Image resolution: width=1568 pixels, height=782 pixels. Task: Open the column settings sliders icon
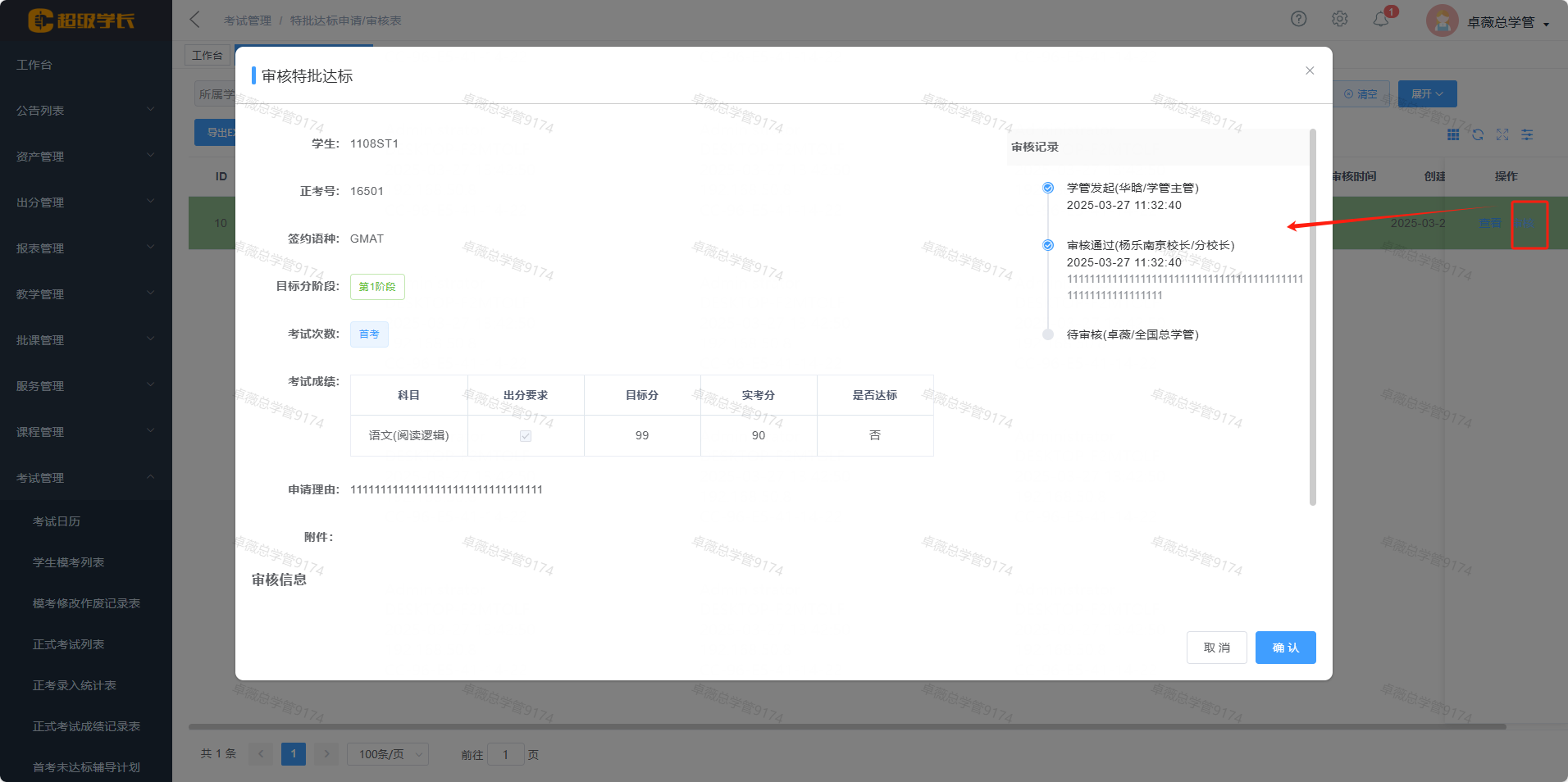click(1527, 134)
